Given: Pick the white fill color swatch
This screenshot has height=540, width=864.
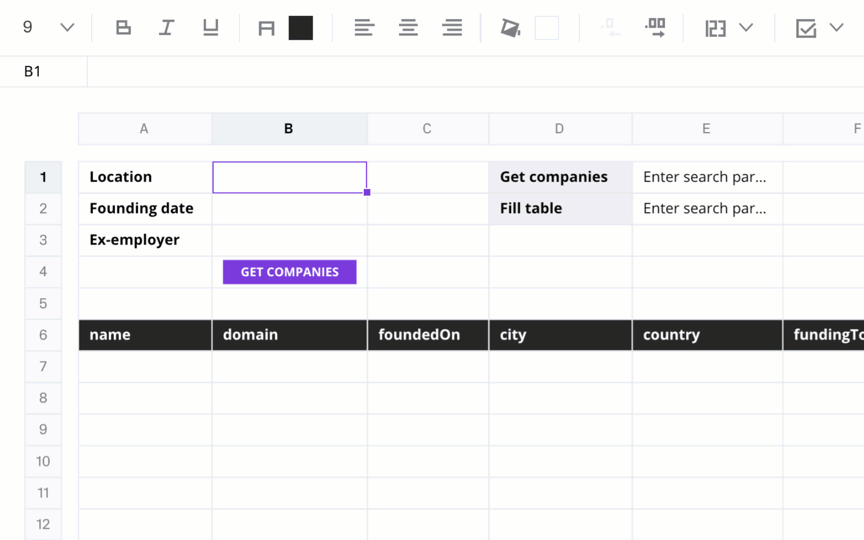Looking at the screenshot, I should tap(547, 28).
